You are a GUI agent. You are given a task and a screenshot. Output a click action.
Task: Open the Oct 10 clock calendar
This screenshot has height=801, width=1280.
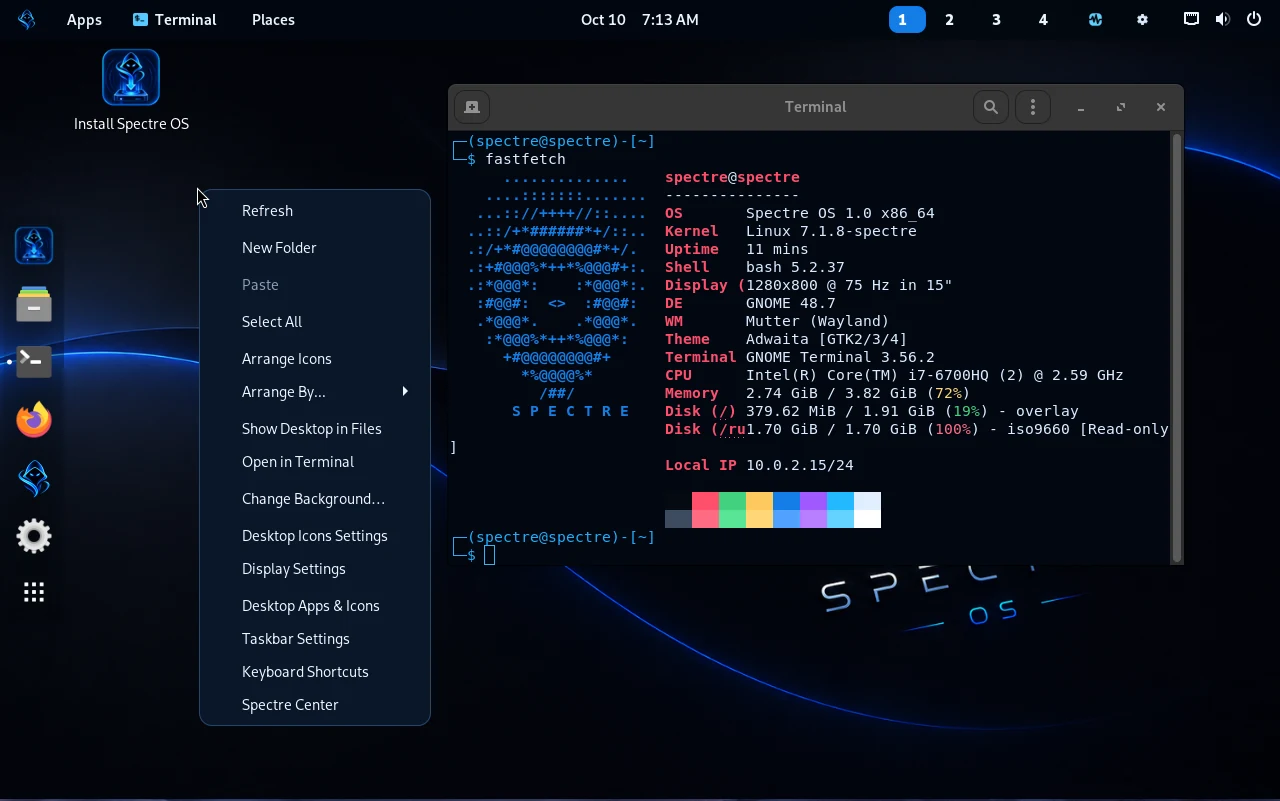point(639,19)
